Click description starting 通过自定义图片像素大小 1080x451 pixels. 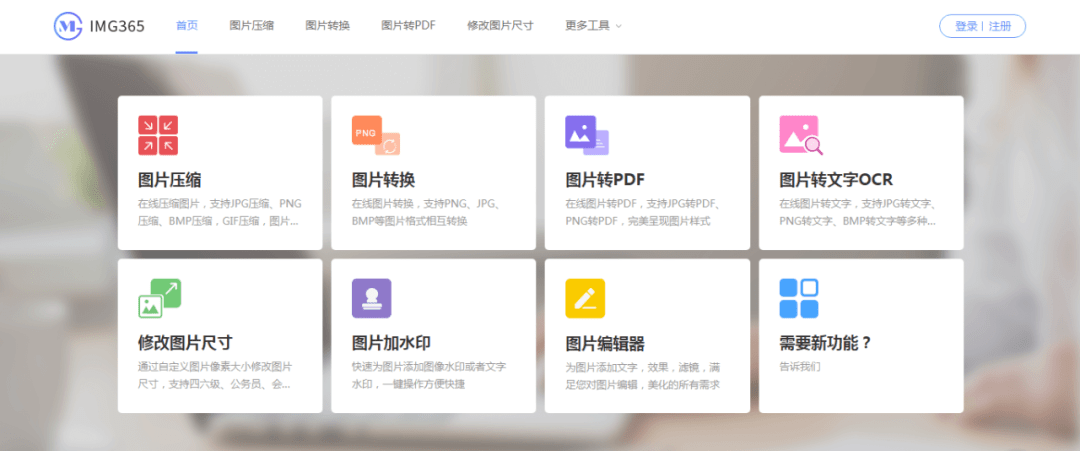click(215, 375)
